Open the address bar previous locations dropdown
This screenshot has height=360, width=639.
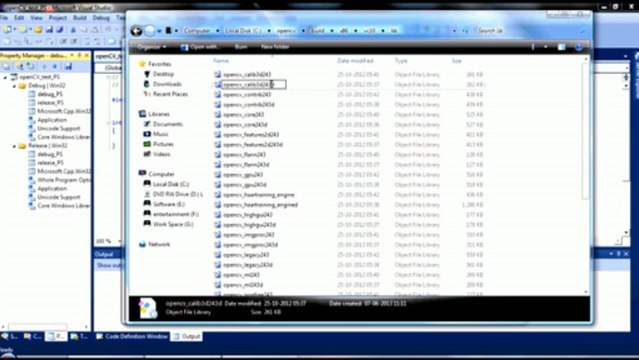(454, 31)
